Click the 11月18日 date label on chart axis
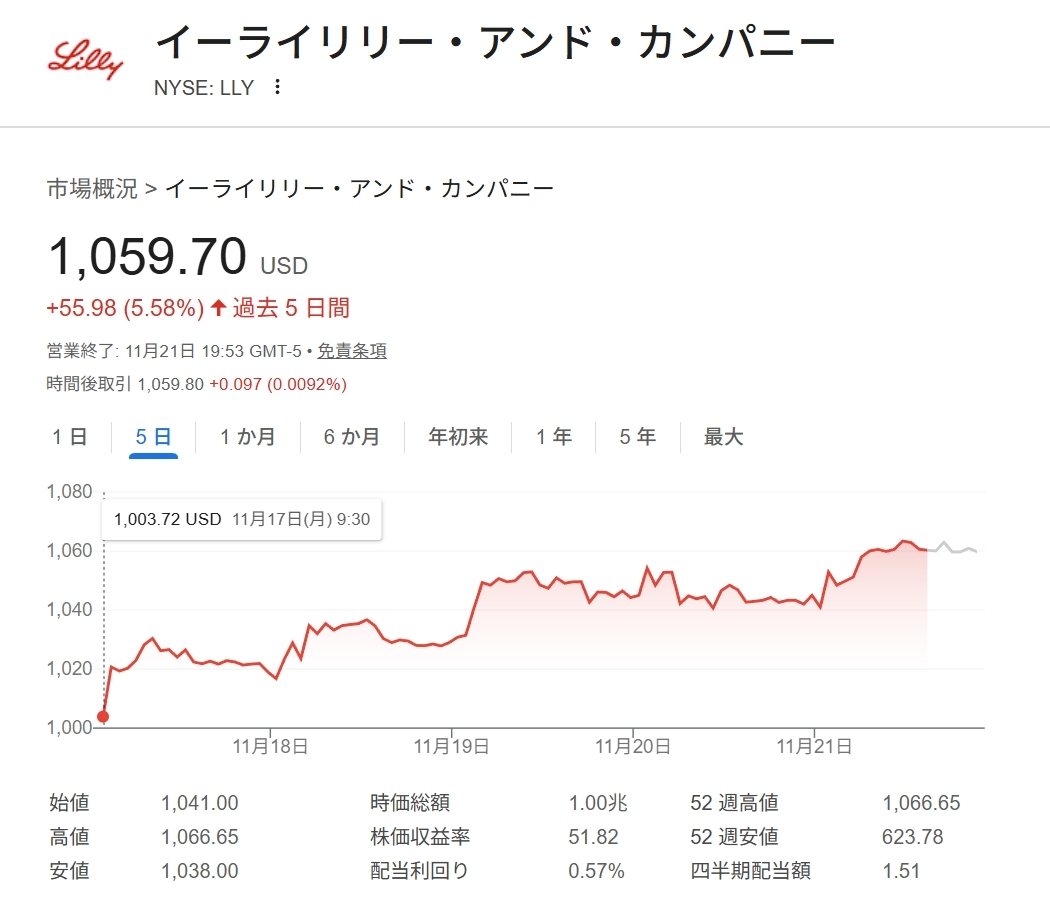 270,746
